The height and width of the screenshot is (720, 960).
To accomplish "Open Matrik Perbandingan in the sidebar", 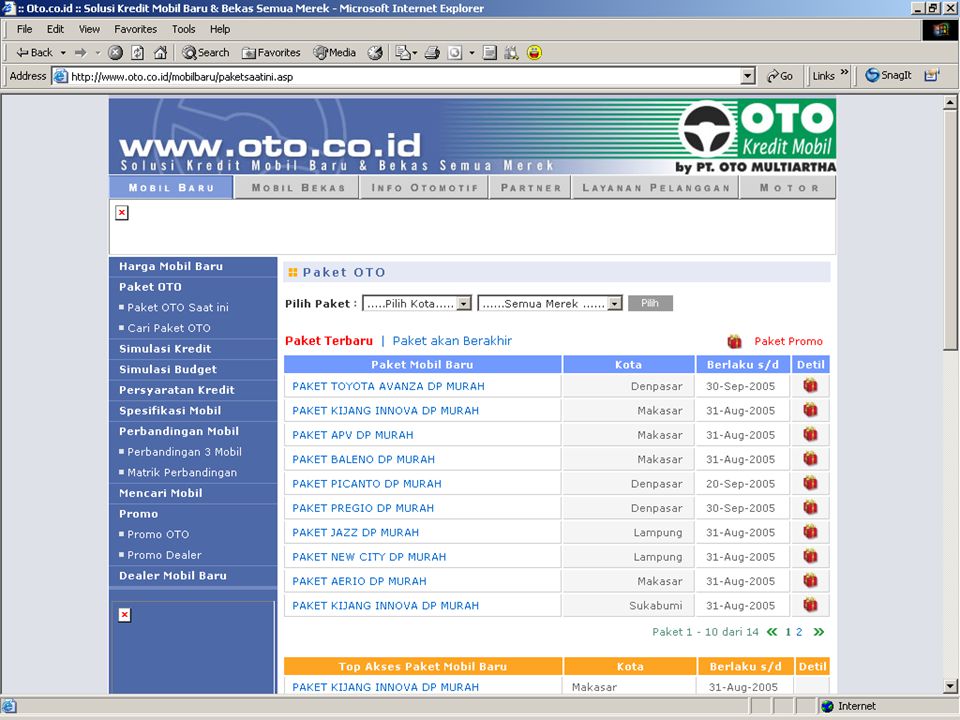I will [x=182, y=472].
